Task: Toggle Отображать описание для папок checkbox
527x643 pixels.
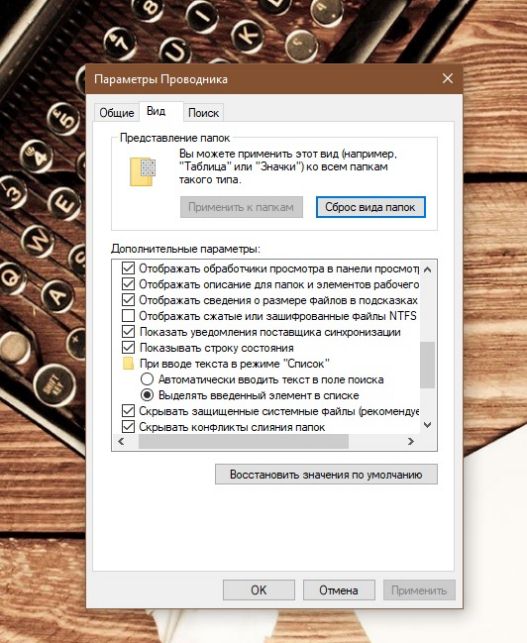Action: [x=128, y=284]
